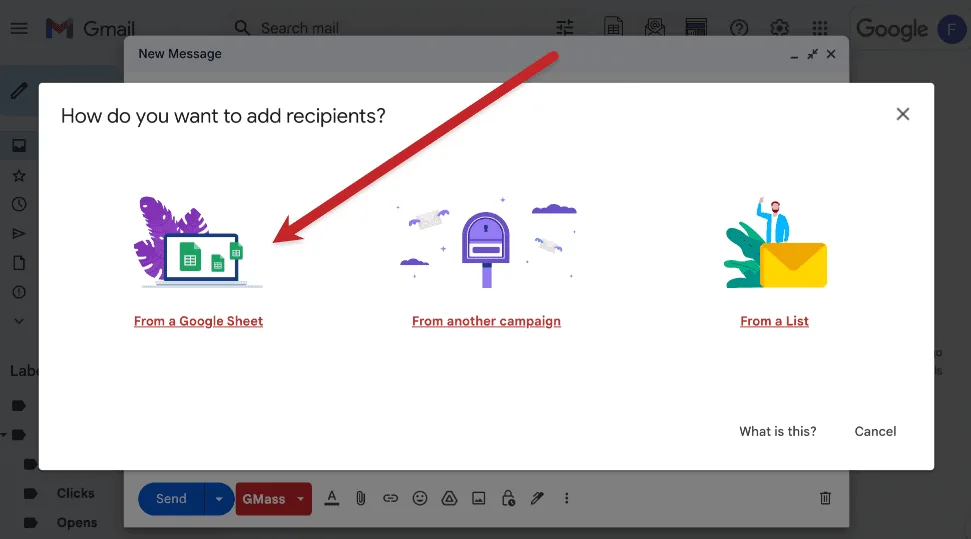Close the add recipients dialog
The width and height of the screenshot is (971, 539).
pyautogui.click(x=902, y=114)
